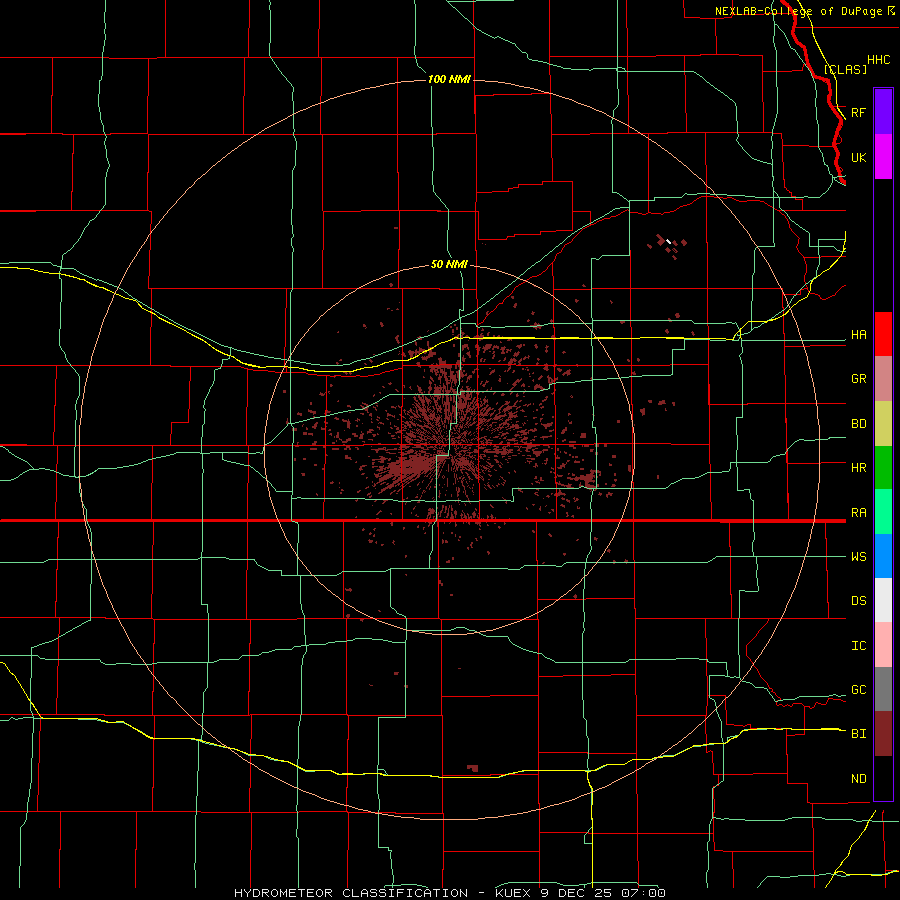Click the HR legend label
This screenshot has height=900, width=900.
click(x=858, y=468)
